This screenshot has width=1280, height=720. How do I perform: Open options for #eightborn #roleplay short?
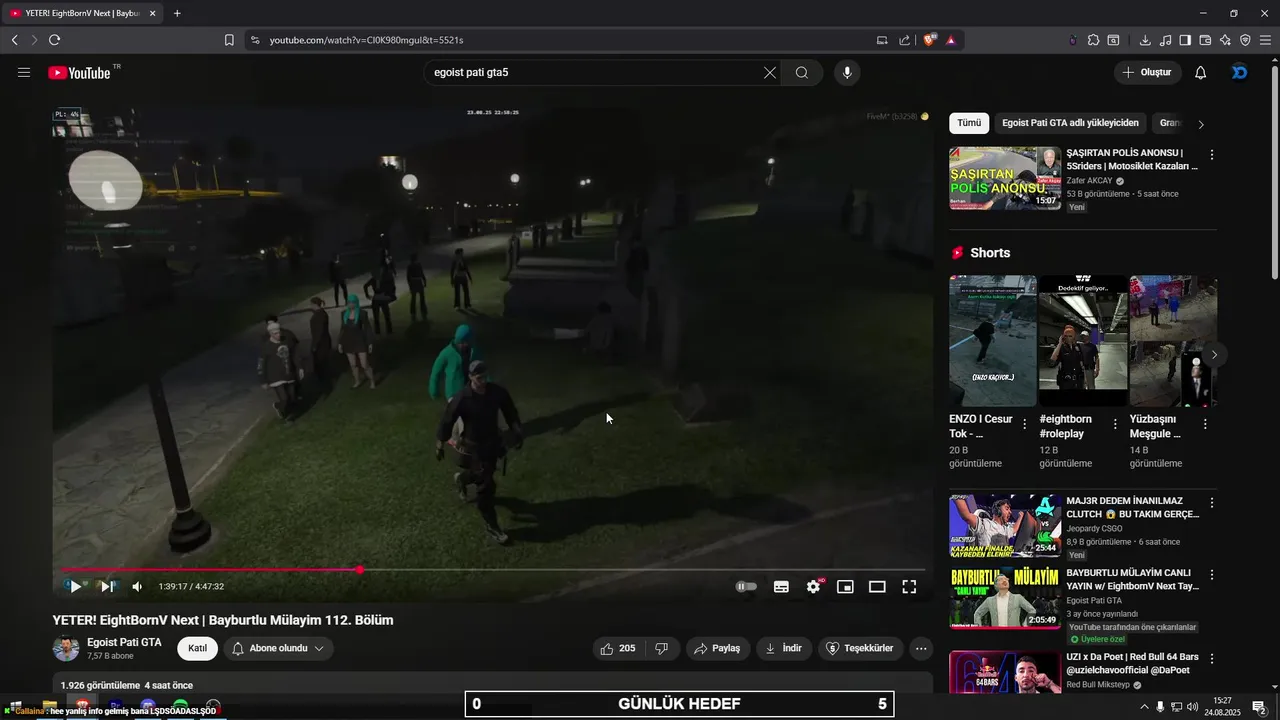[x=1115, y=424]
